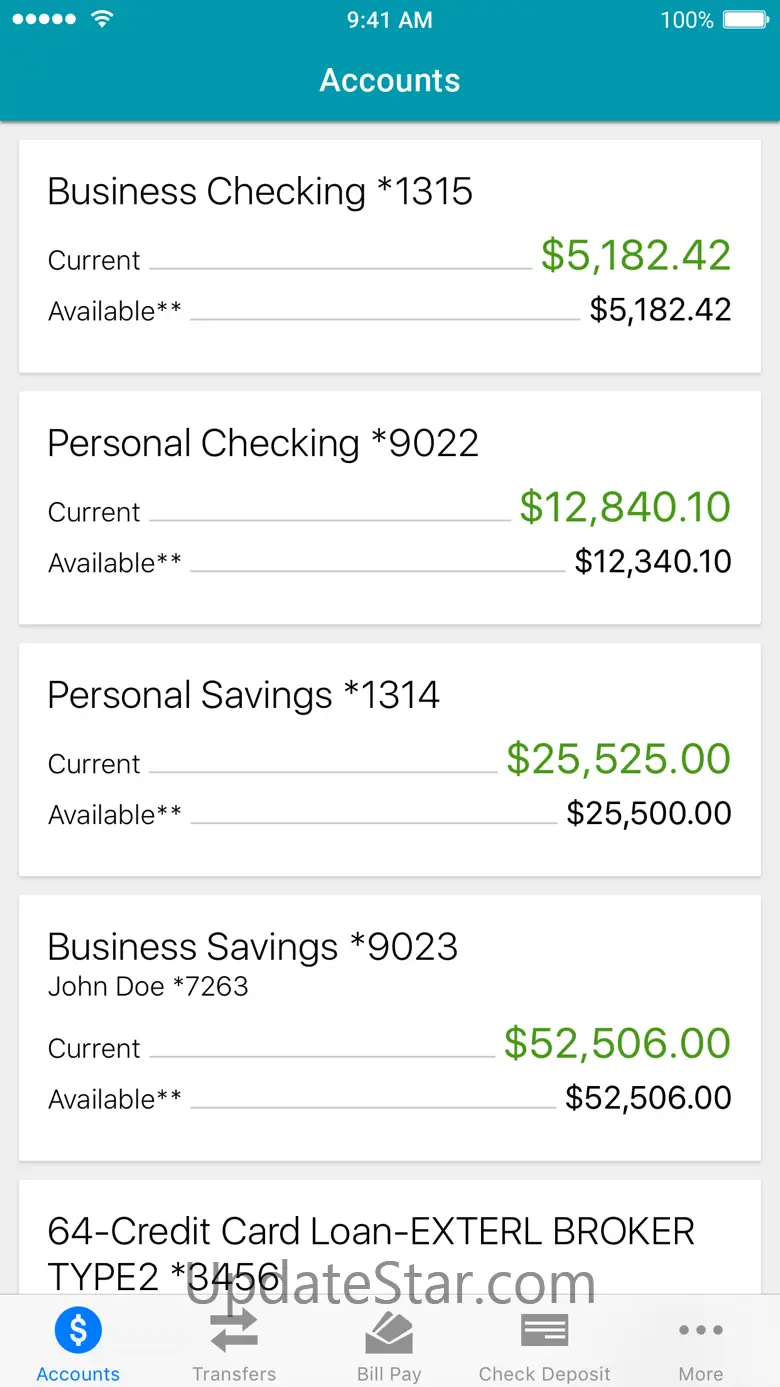Viewport: 780px width, 1387px height.
Task: Open the 64-Credit Card Loan account
Action: pos(390,1237)
